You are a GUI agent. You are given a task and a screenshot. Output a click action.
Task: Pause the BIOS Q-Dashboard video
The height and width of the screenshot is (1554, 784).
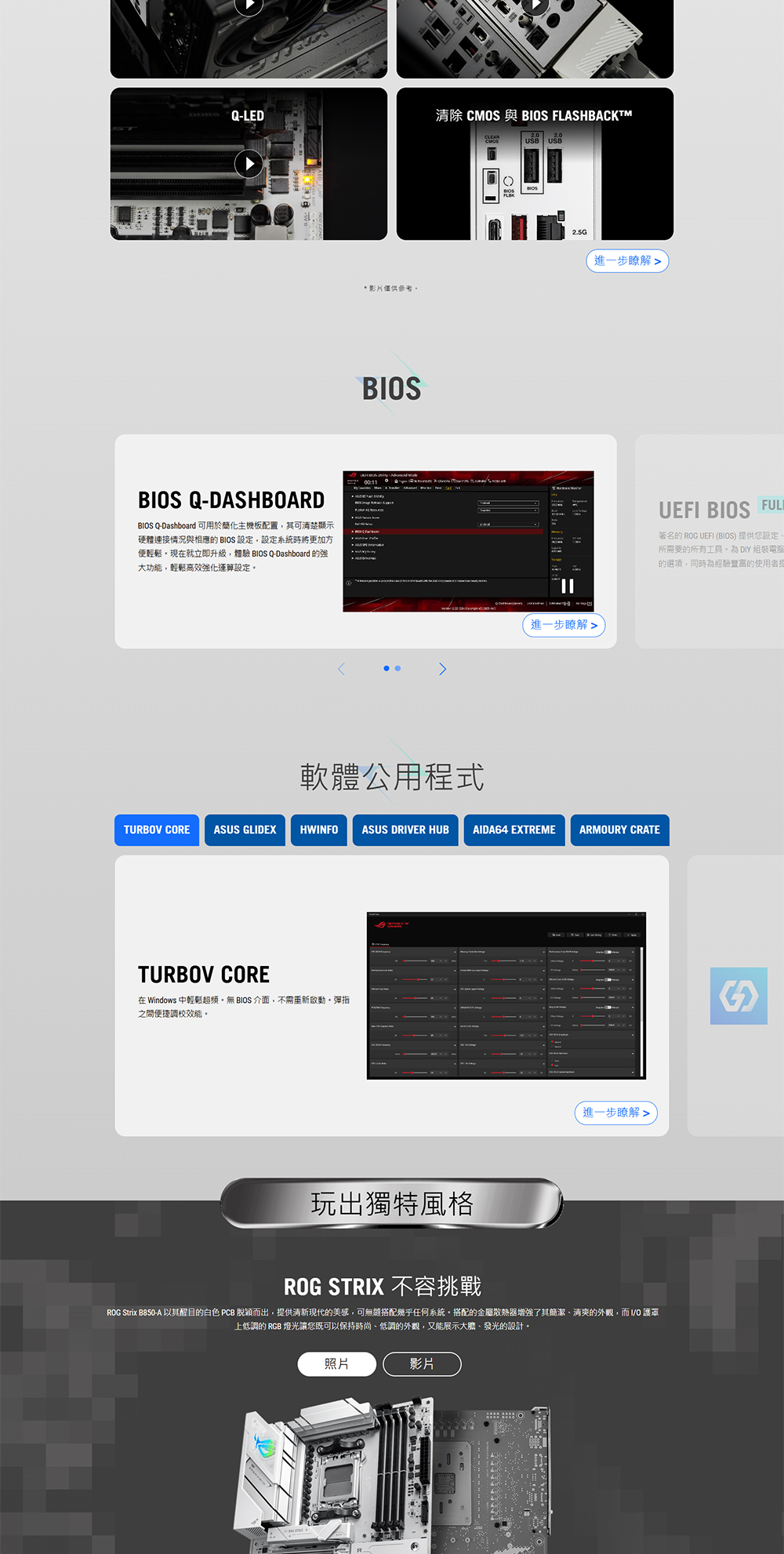coord(567,586)
